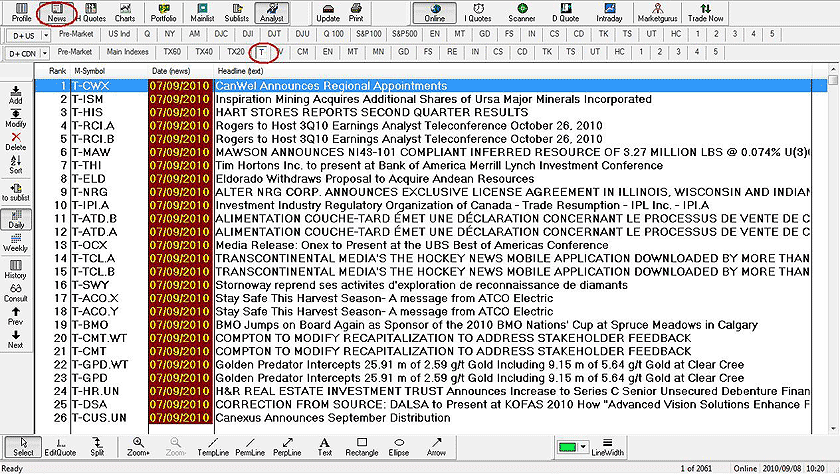Select the Analyst toolbar icon

tap(272, 13)
